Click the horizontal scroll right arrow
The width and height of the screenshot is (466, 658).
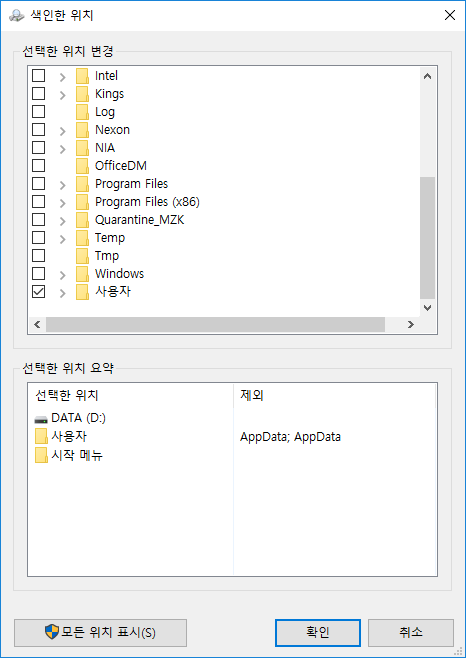(x=411, y=324)
